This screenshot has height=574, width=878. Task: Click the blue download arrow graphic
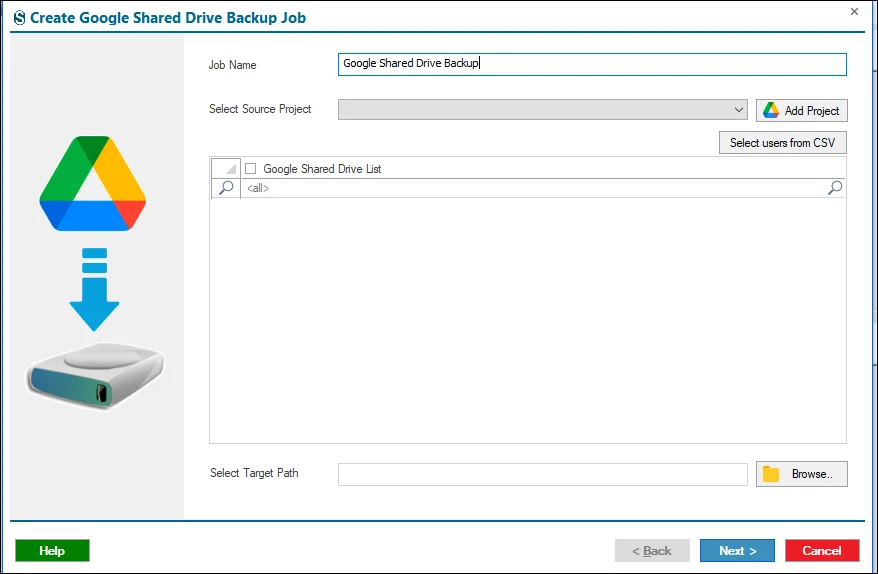[94, 289]
